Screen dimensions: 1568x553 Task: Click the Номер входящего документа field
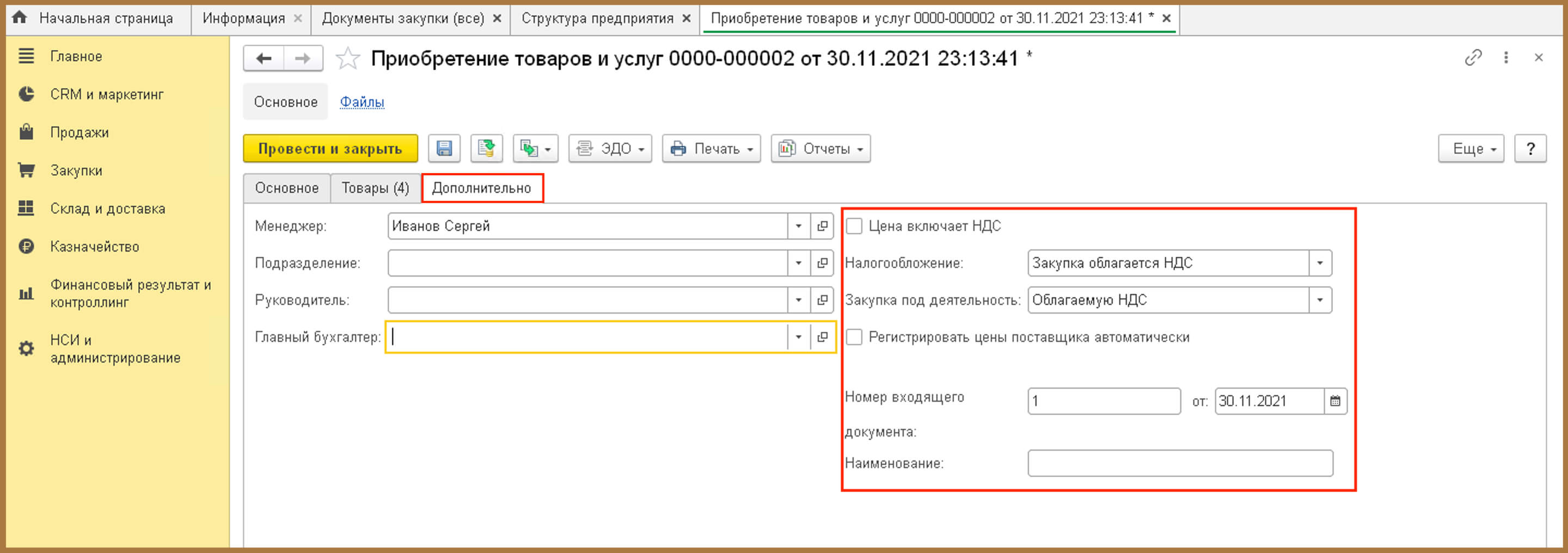tap(1104, 402)
